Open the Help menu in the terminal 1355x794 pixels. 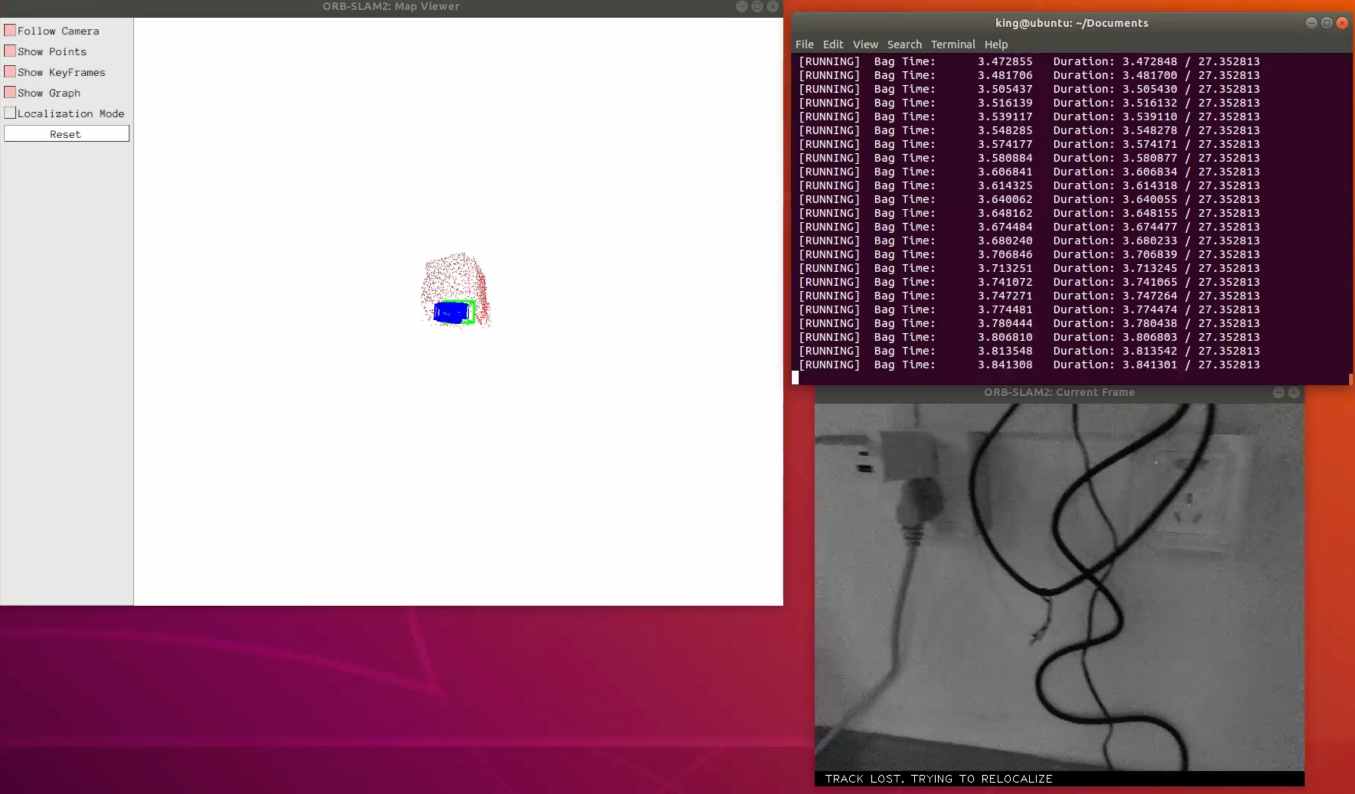[x=995, y=44]
